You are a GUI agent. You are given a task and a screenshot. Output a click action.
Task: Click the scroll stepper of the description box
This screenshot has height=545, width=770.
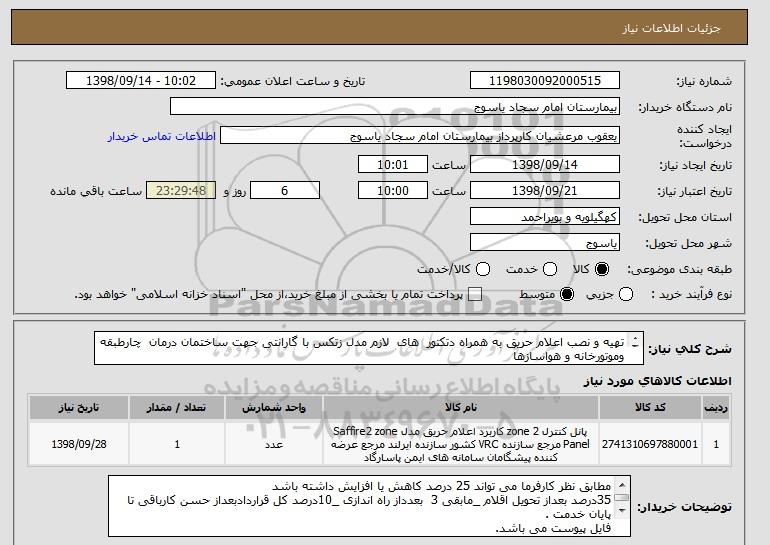pos(635,342)
